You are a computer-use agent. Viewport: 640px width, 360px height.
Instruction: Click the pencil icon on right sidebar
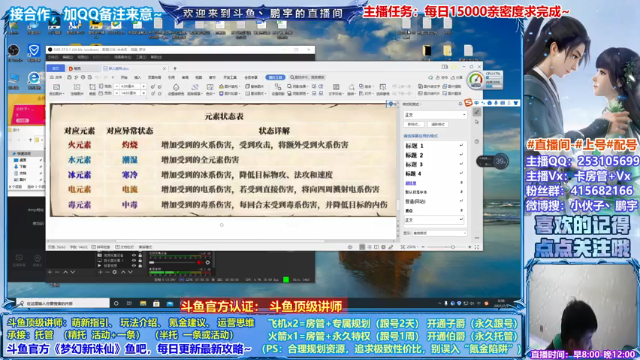click(x=477, y=111)
